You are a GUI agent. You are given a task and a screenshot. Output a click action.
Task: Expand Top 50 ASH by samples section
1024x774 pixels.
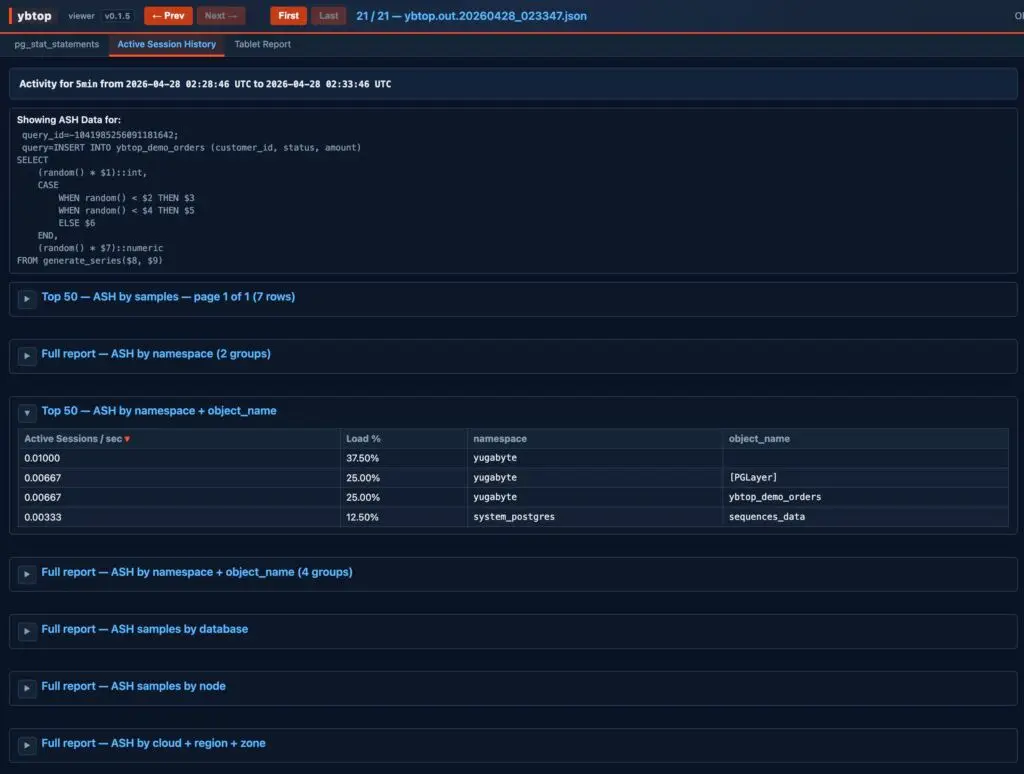[x=27, y=298]
